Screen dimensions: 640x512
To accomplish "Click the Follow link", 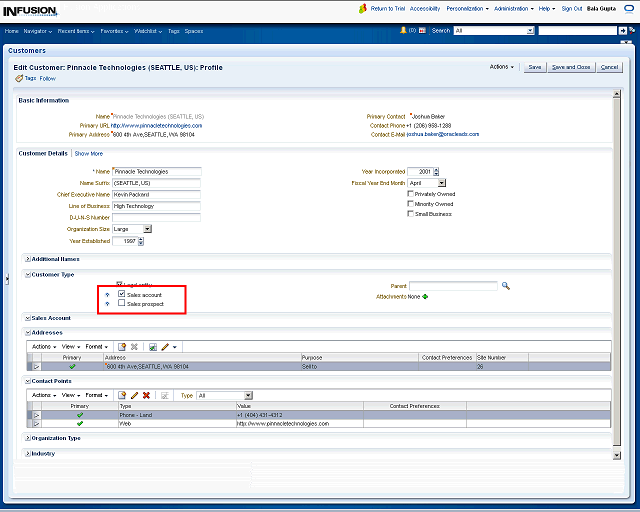I will click(x=47, y=78).
